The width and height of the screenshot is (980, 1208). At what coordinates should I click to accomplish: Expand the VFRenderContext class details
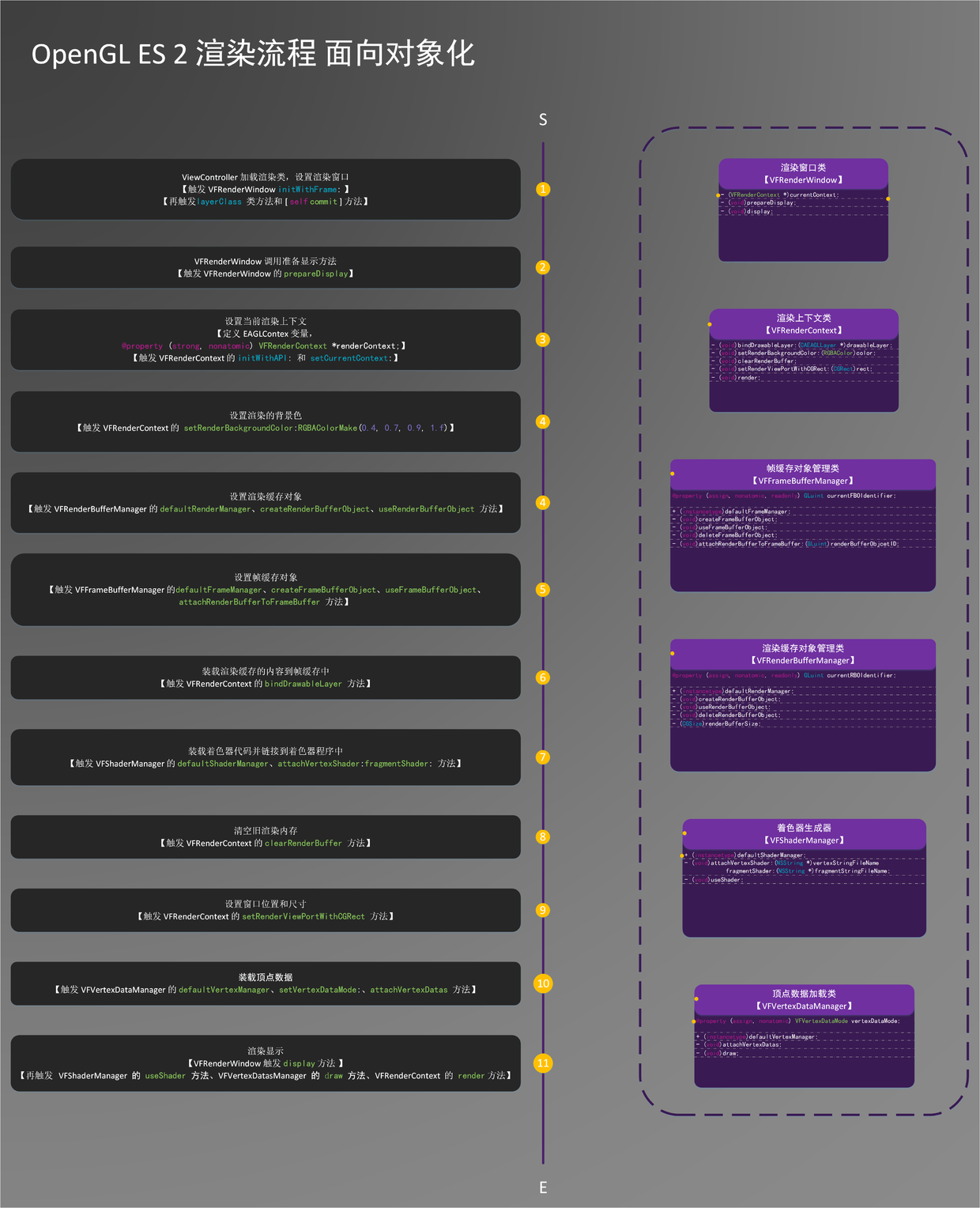[x=803, y=360]
